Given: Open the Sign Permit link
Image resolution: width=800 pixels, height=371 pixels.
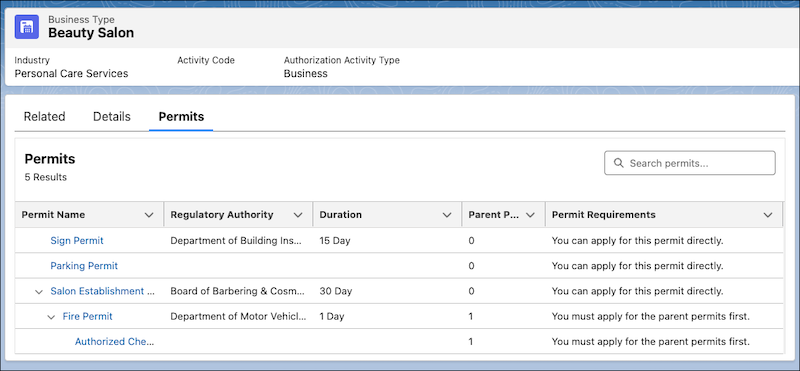Looking at the screenshot, I should 77,240.
